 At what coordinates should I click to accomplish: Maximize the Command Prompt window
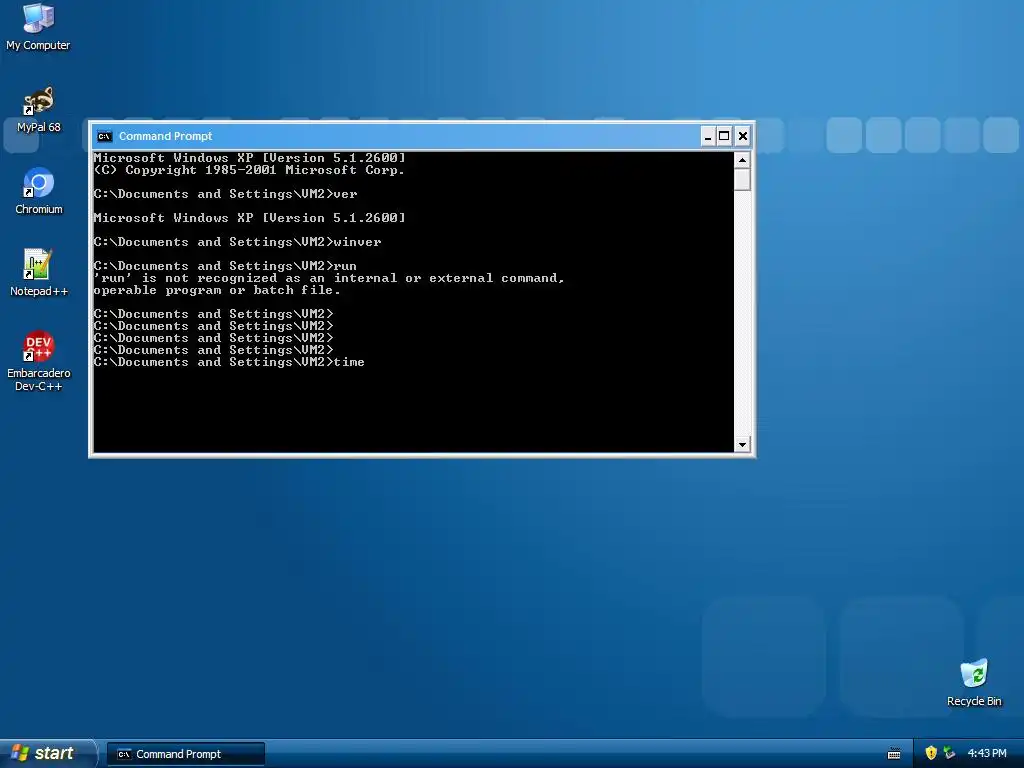click(724, 136)
